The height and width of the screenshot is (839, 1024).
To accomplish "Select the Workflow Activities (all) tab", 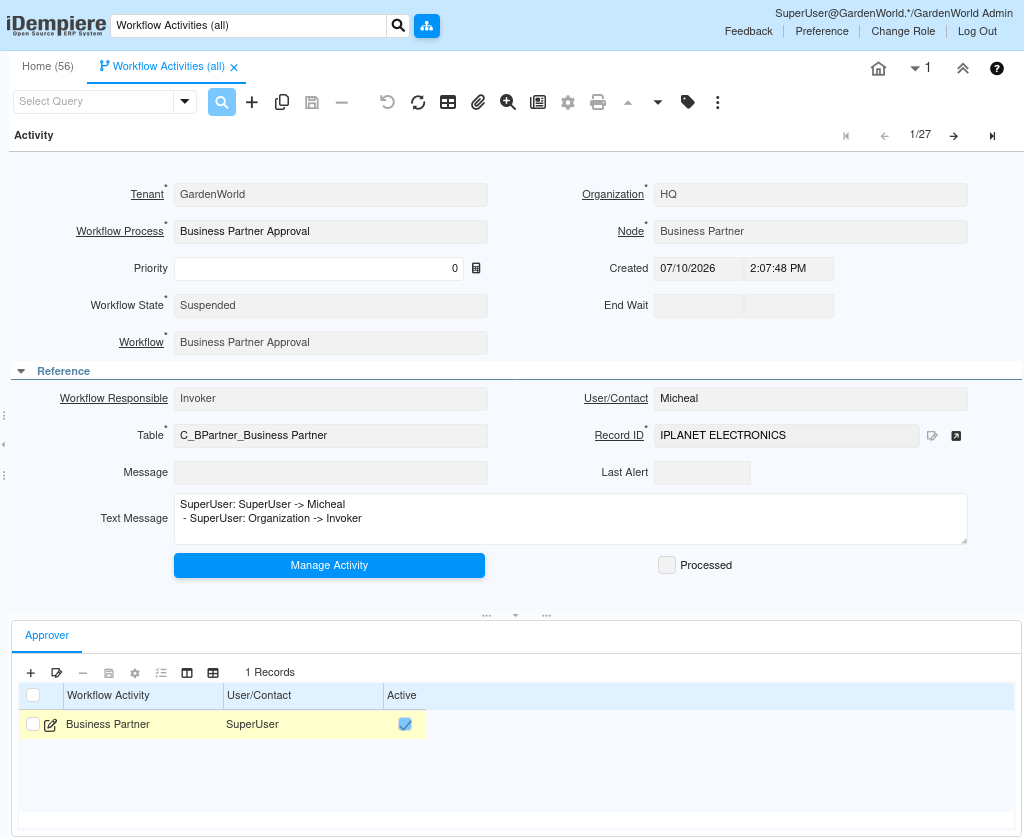I will [x=168, y=67].
